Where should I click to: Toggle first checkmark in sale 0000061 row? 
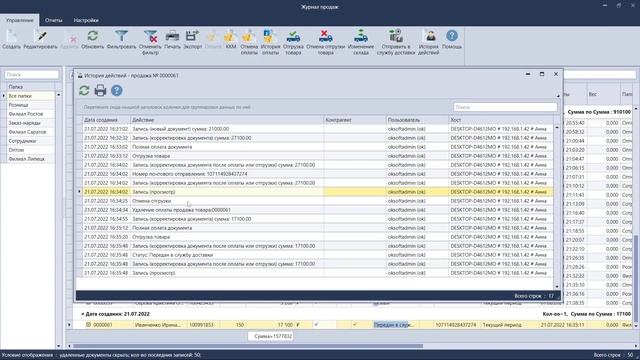[316, 324]
